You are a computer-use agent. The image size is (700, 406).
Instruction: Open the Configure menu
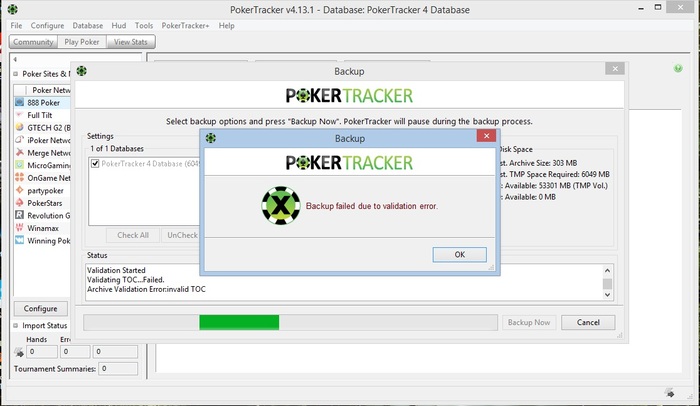coord(47,25)
